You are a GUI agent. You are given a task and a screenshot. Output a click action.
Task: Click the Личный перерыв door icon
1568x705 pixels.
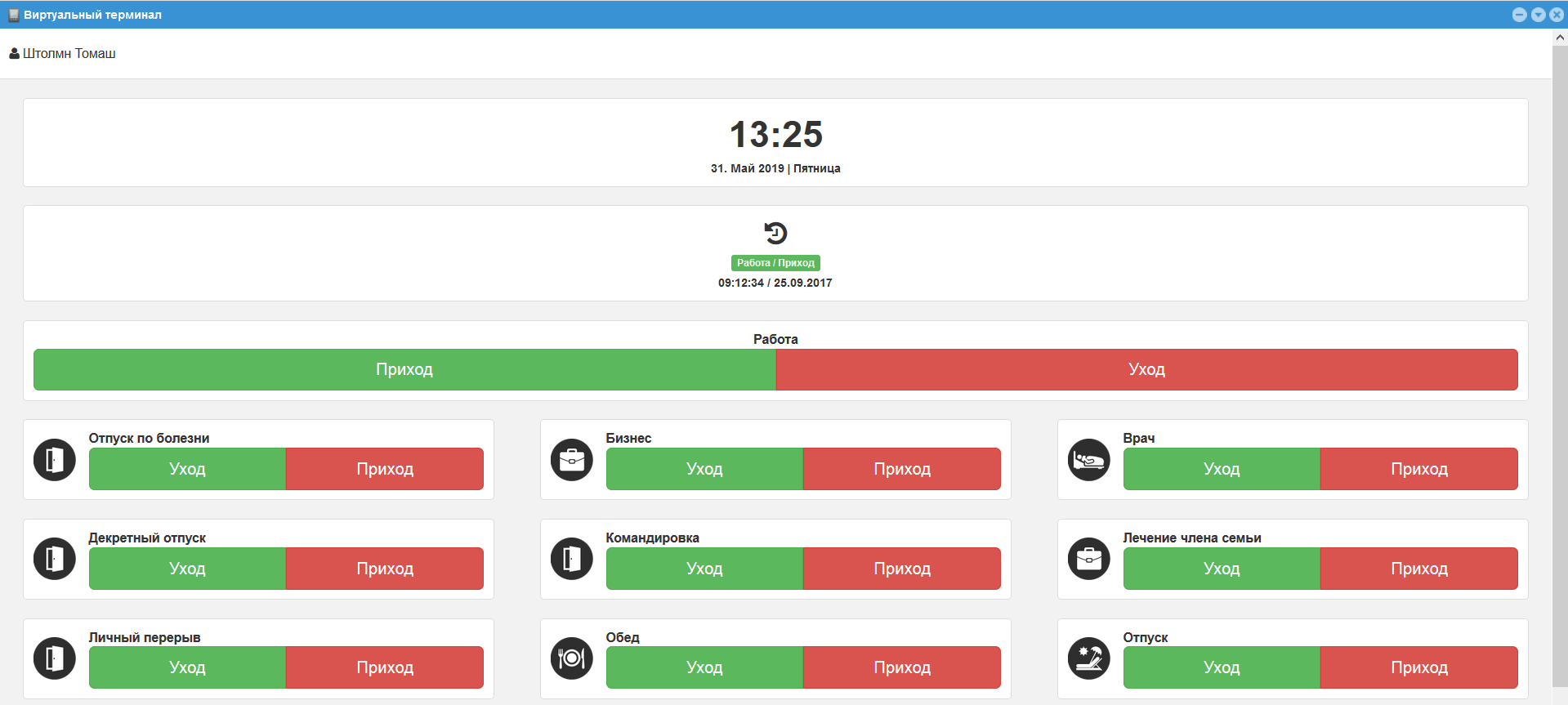pyautogui.click(x=55, y=658)
